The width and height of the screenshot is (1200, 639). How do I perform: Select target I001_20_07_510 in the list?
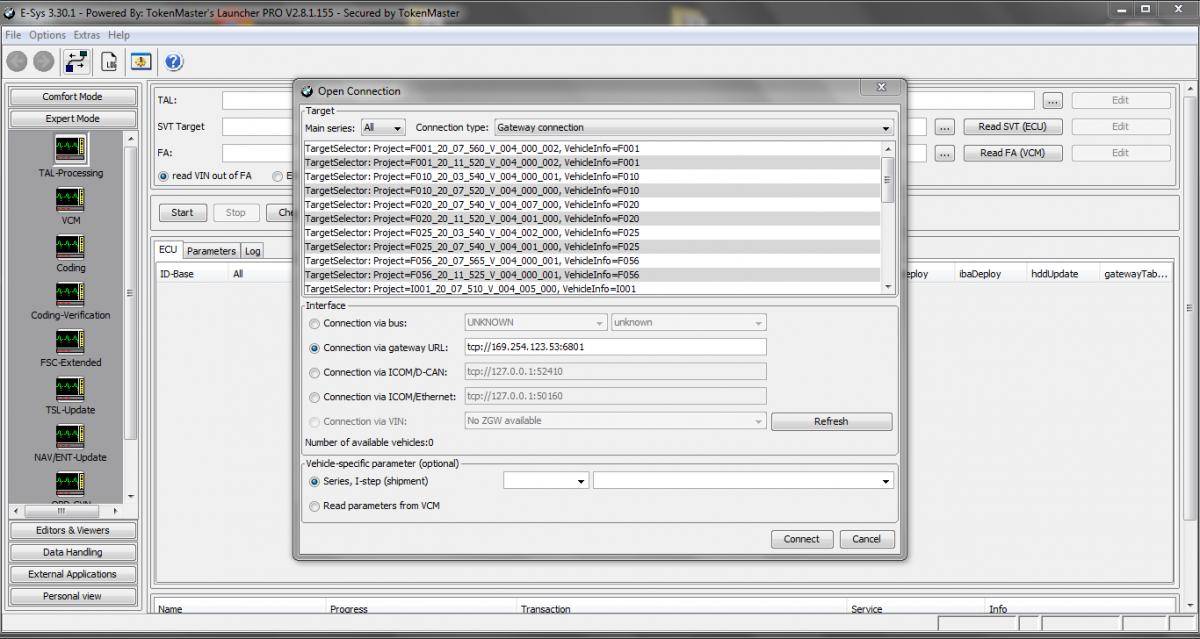tap(592, 289)
